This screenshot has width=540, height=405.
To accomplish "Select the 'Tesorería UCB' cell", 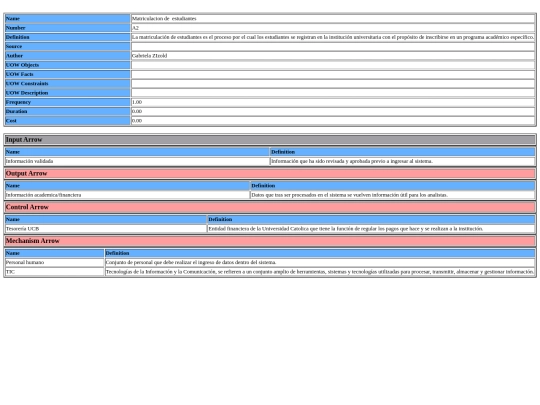I will tap(106, 229).
